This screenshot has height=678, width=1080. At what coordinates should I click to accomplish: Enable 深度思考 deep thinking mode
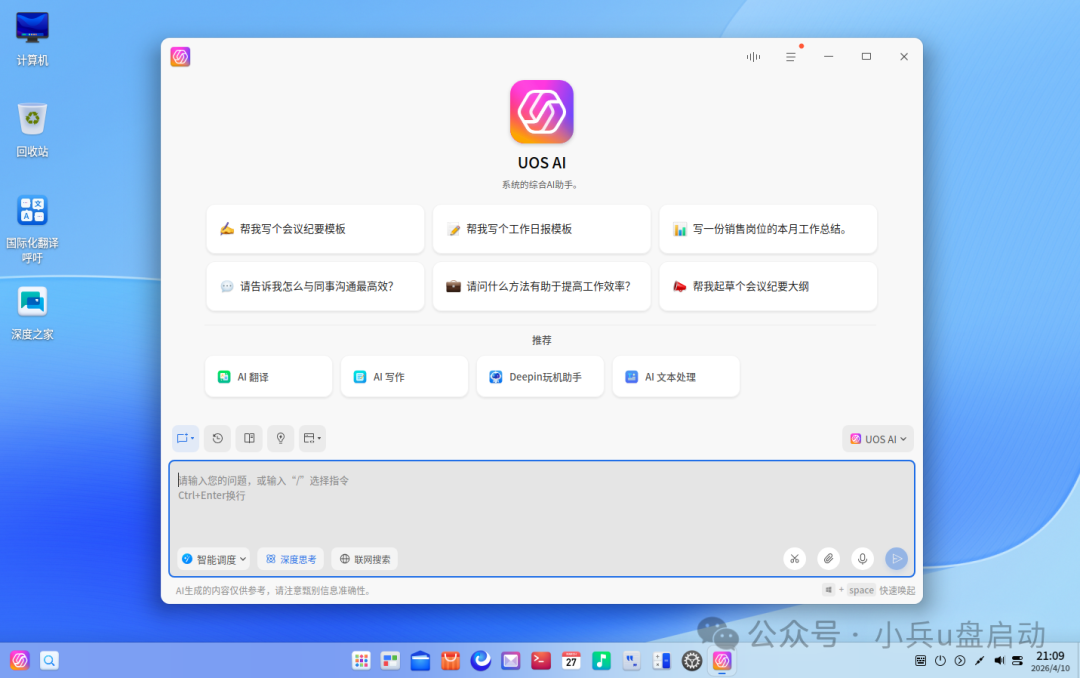(x=290, y=558)
